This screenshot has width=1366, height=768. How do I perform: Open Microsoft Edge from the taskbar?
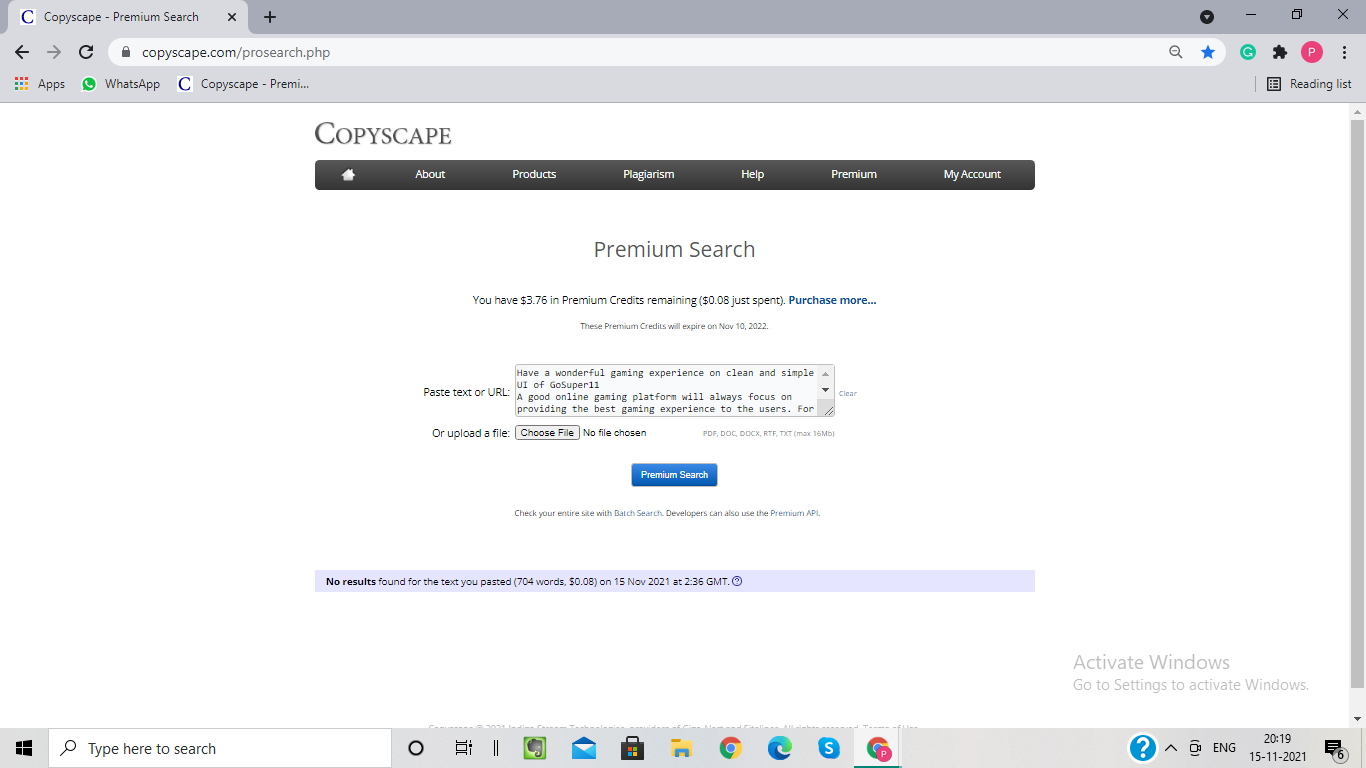point(780,748)
